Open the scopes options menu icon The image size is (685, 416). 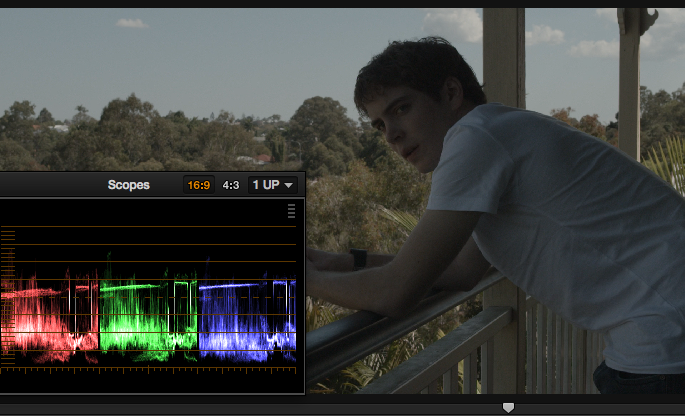point(291,211)
